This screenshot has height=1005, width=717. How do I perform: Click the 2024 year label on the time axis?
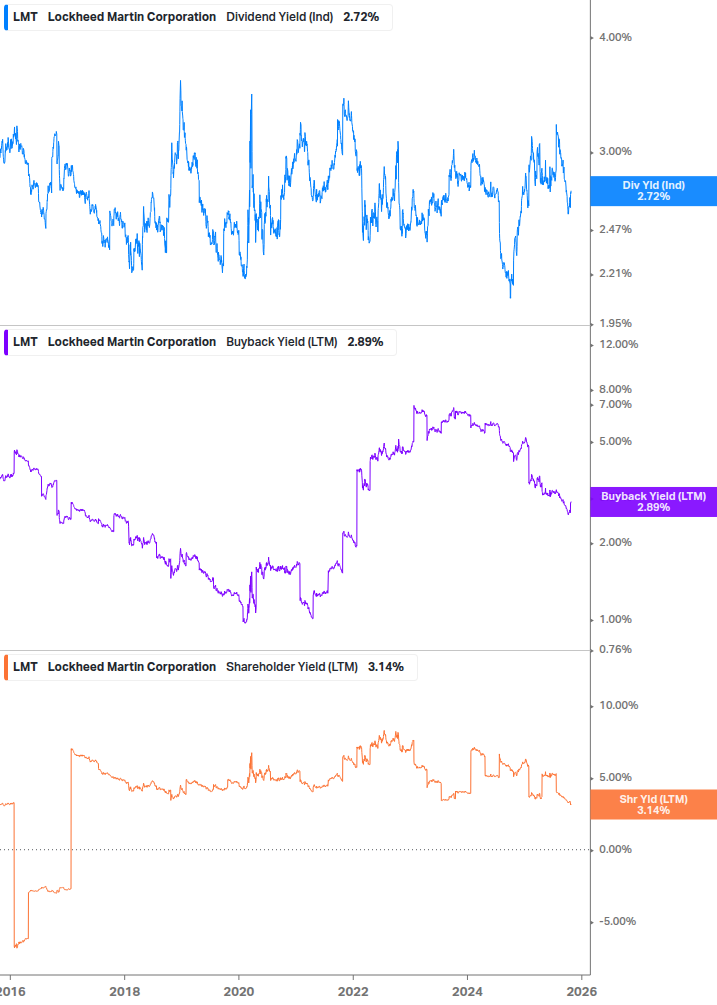pos(468,990)
